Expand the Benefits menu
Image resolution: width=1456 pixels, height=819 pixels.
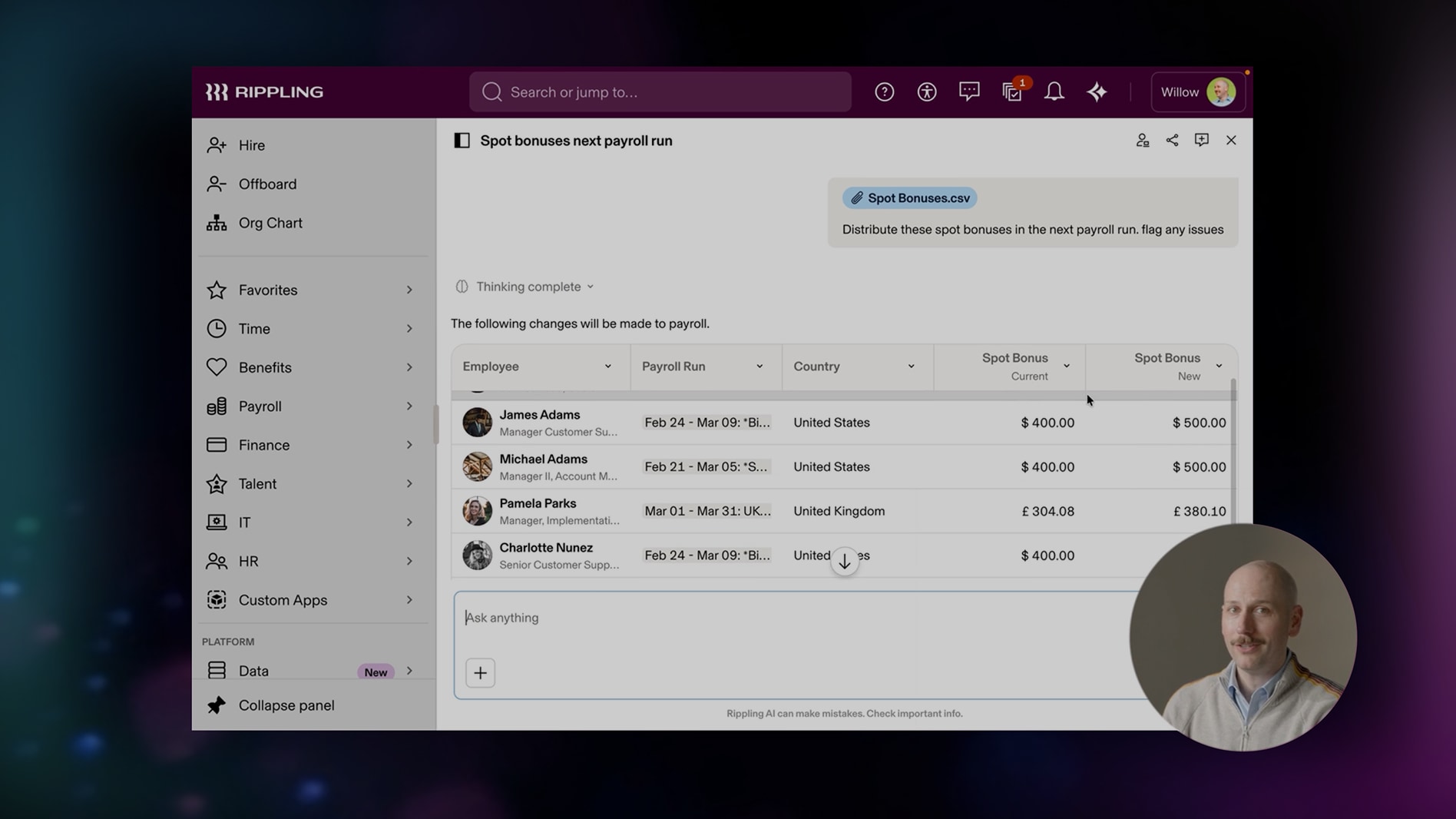313,367
